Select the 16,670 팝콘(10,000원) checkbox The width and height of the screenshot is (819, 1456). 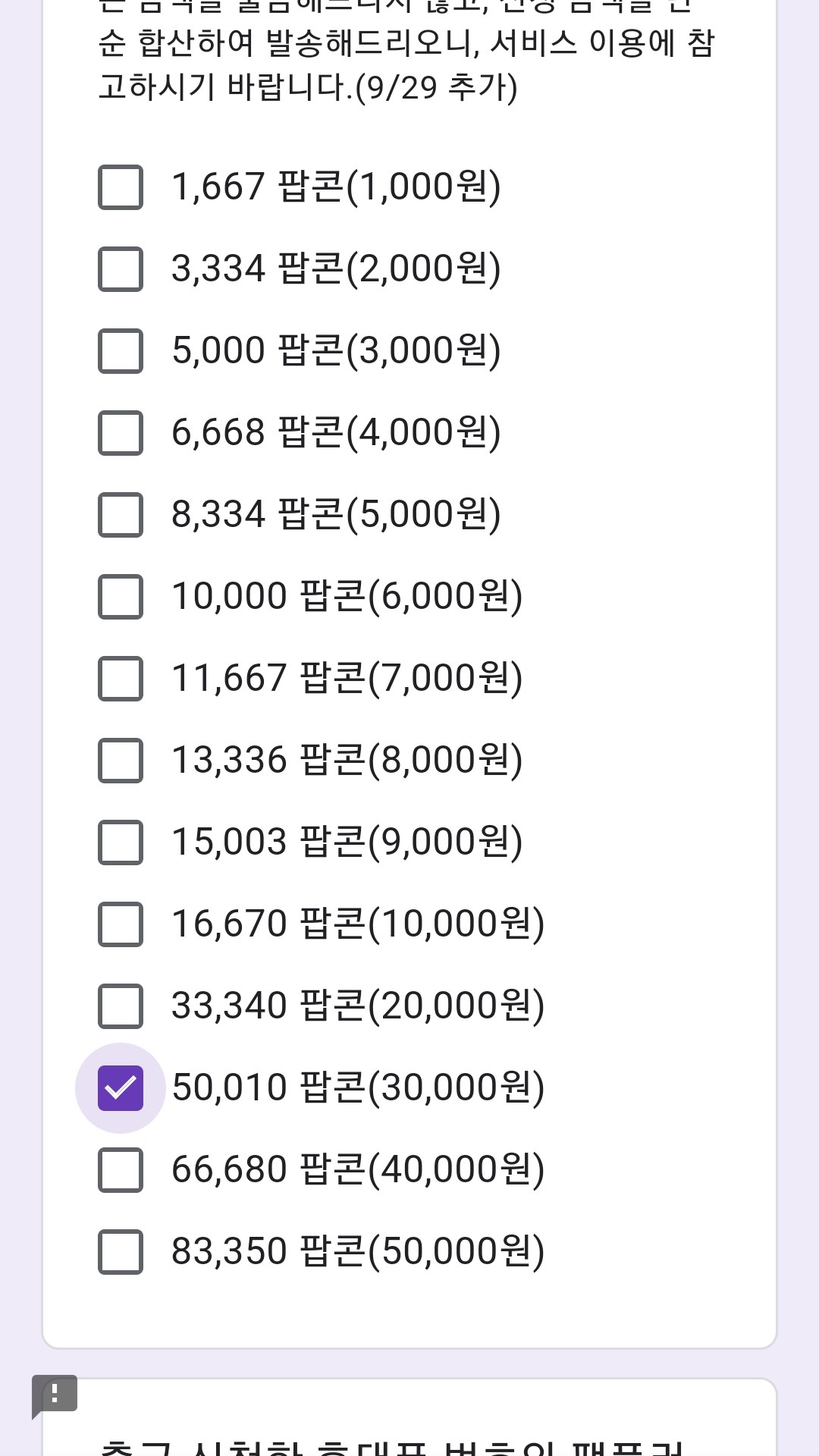click(121, 924)
